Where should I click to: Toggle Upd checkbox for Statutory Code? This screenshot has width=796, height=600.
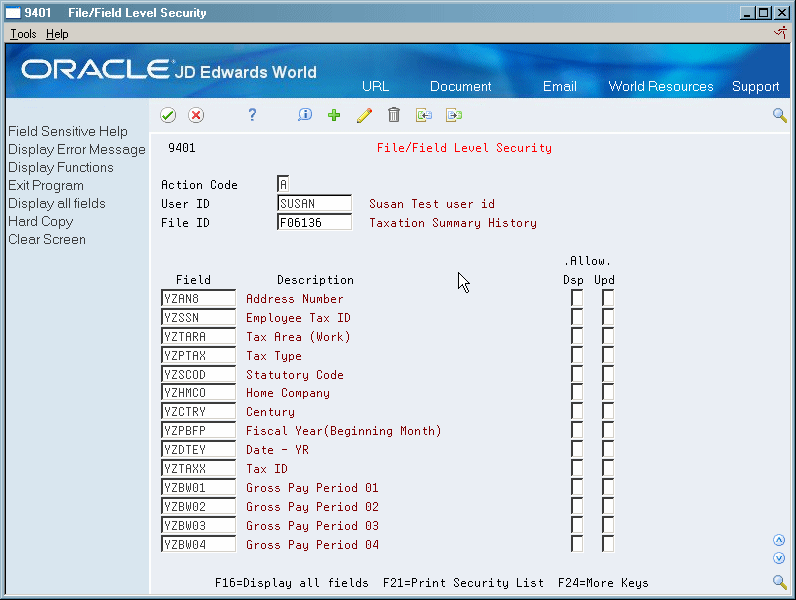tap(608, 374)
